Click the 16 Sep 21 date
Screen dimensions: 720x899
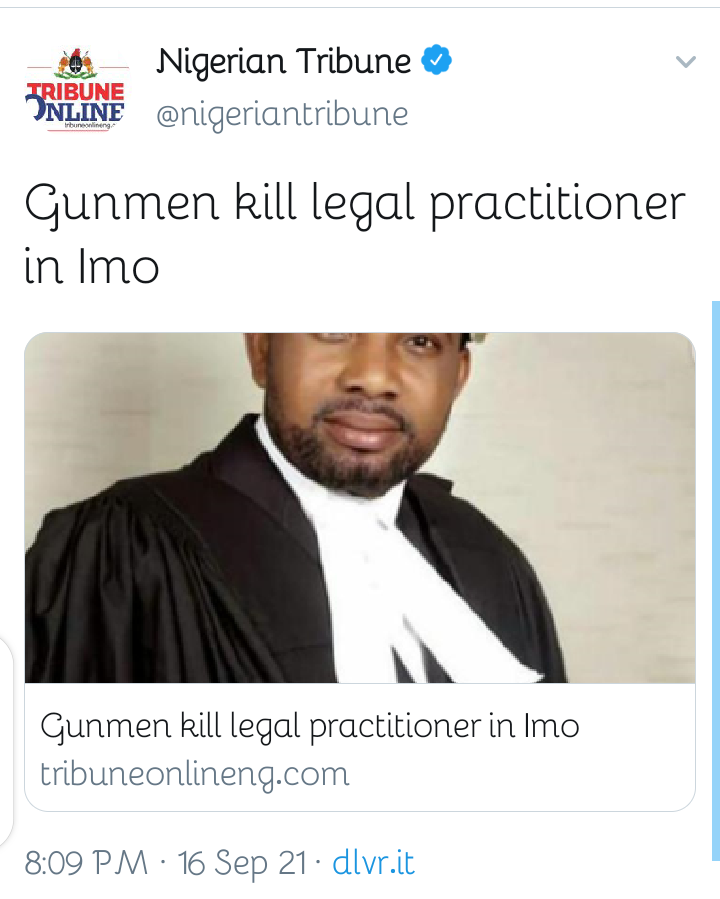click(242, 863)
